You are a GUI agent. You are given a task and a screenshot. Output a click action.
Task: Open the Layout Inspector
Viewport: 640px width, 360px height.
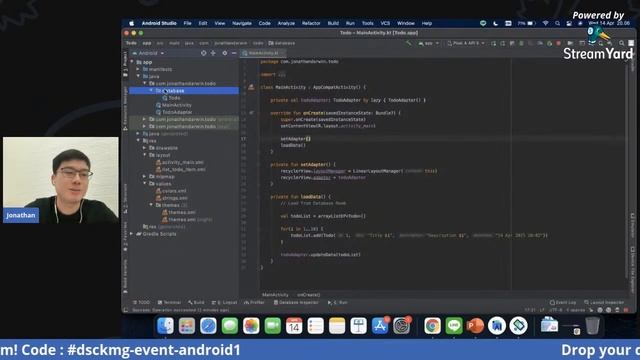click(604, 302)
